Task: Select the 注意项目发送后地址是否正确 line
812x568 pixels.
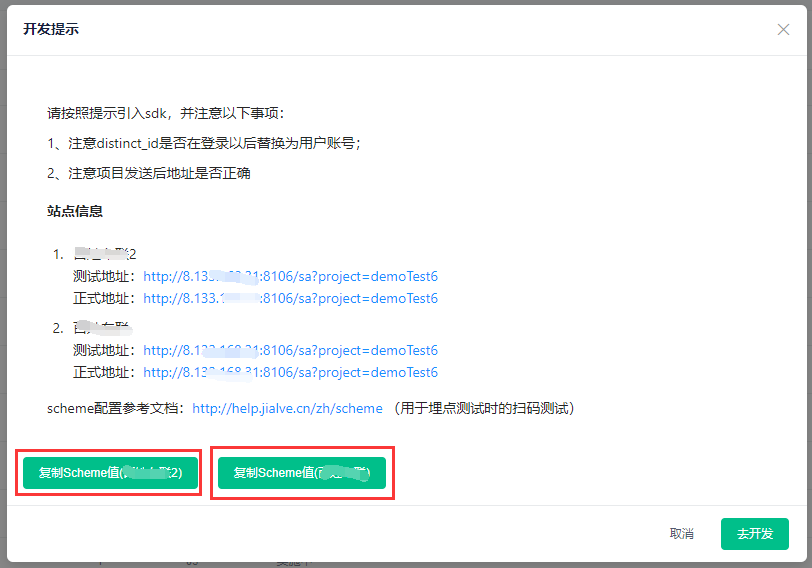Action: (149, 173)
